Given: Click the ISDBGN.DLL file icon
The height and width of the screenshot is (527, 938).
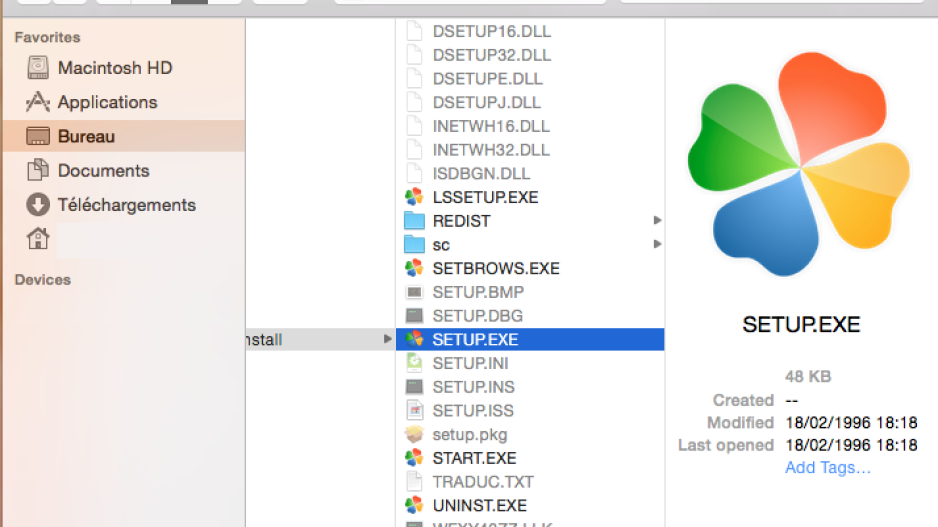Looking at the screenshot, I should pos(414,173).
